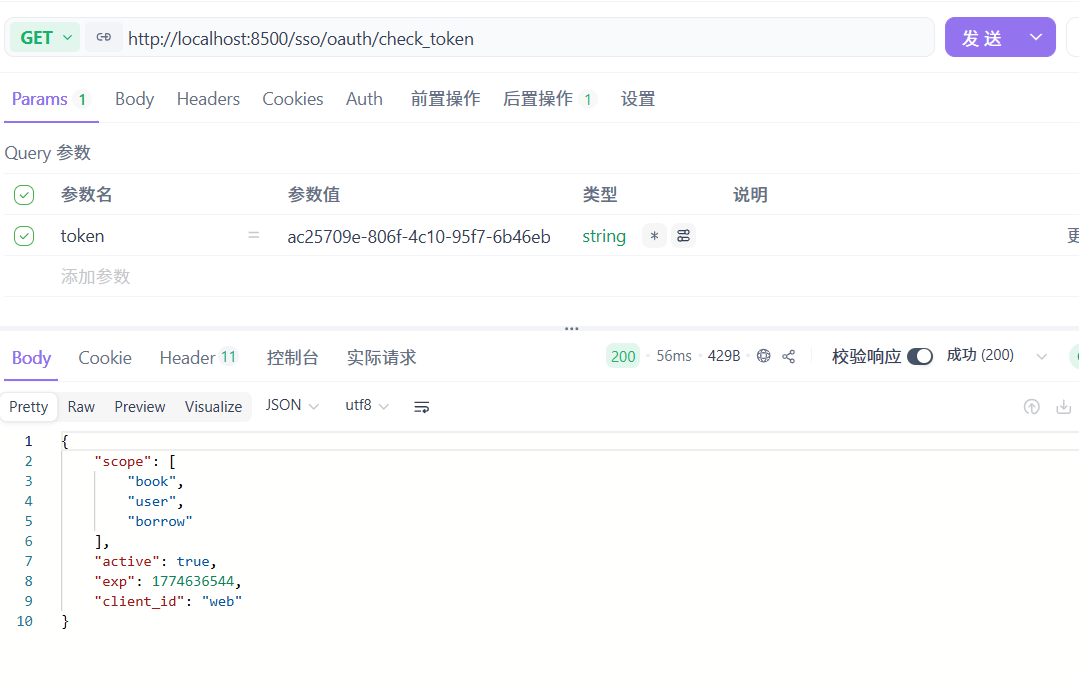
Task: Click the equals sign in token row
Action: (x=254, y=235)
